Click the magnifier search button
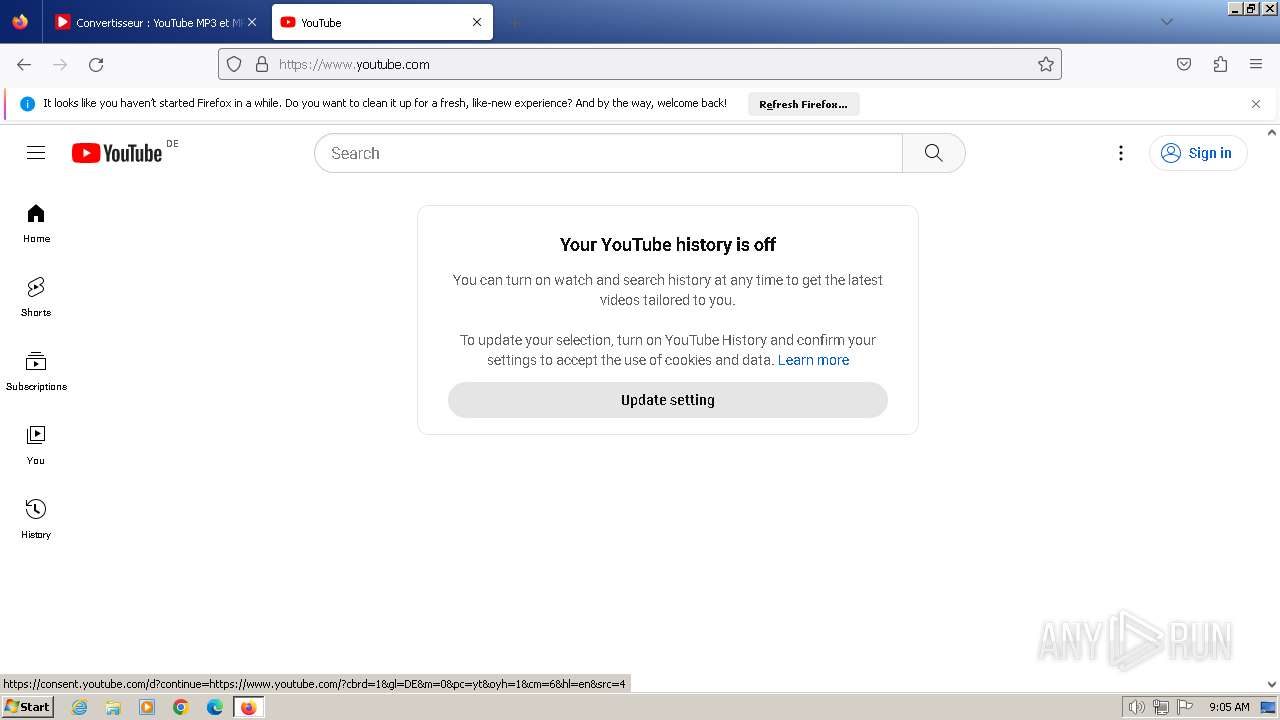Image resolution: width=1280 pixels, height=720 pixels. click(934, 153)
